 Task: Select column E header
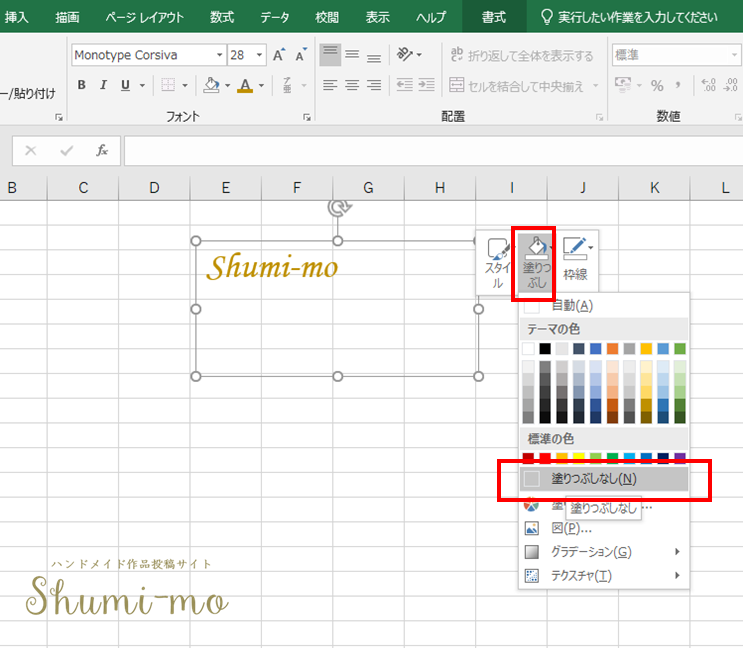[x=226, y=188]
